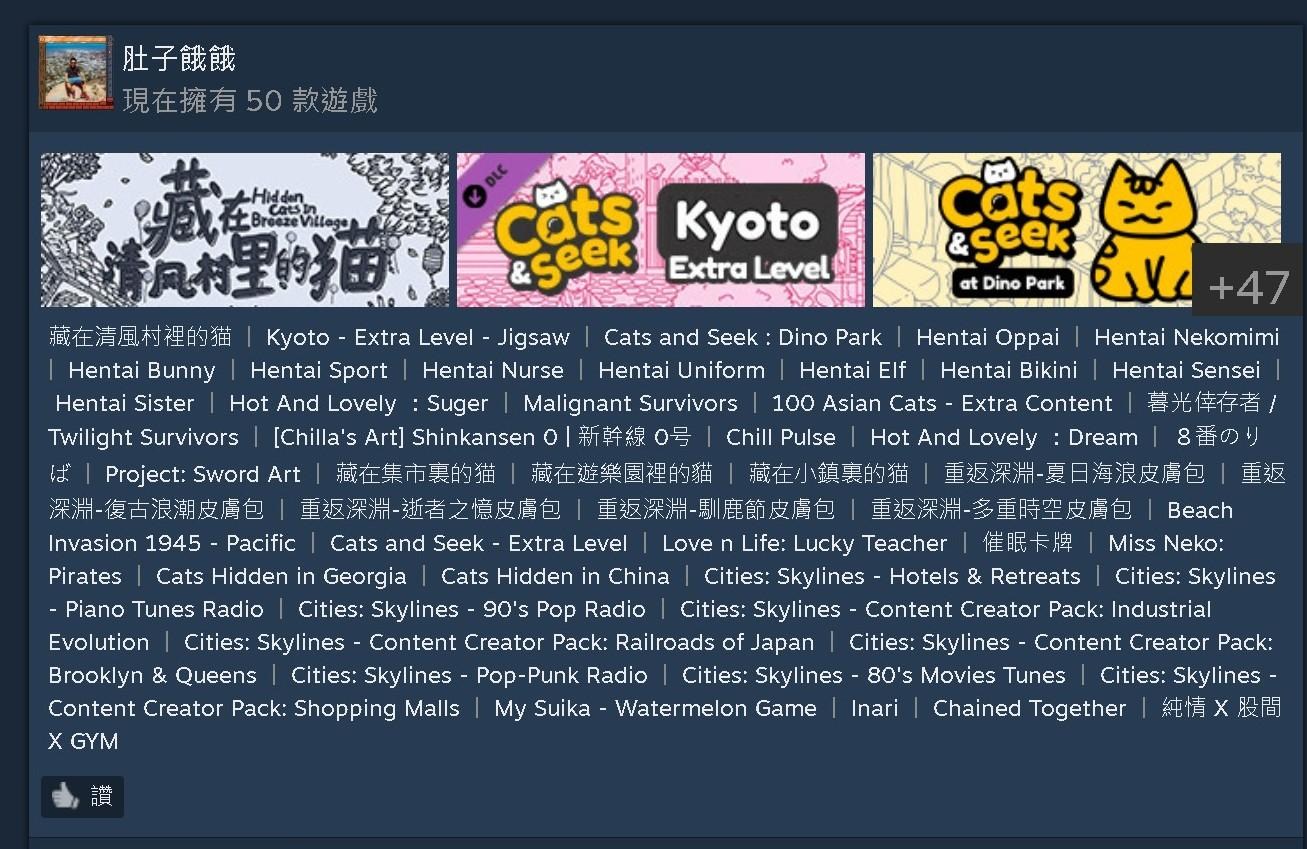Open the 肚子餓餓 username link
This screenshot has height=849, width=1307.
pos(179,59)
